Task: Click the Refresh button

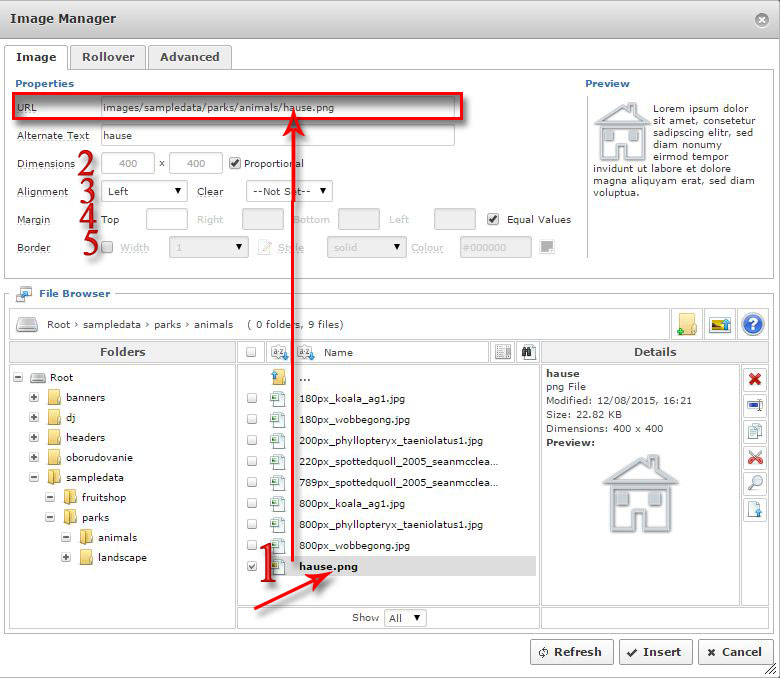Action: 571,652
